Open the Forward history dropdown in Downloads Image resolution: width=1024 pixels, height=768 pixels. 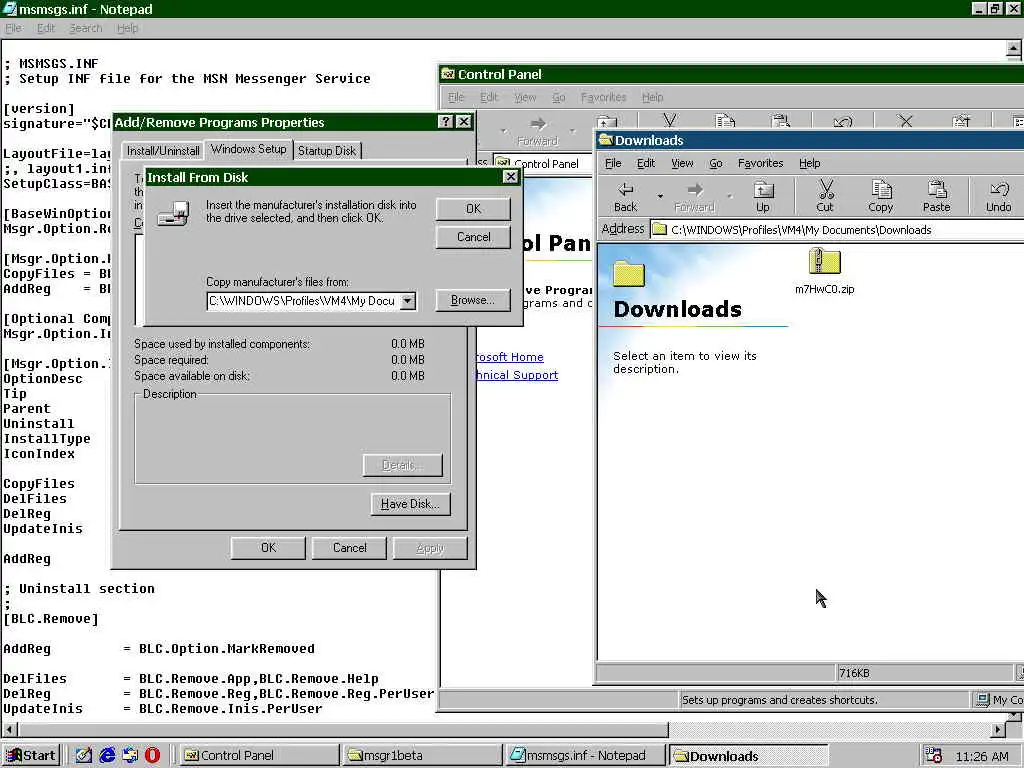click(729, 197)
